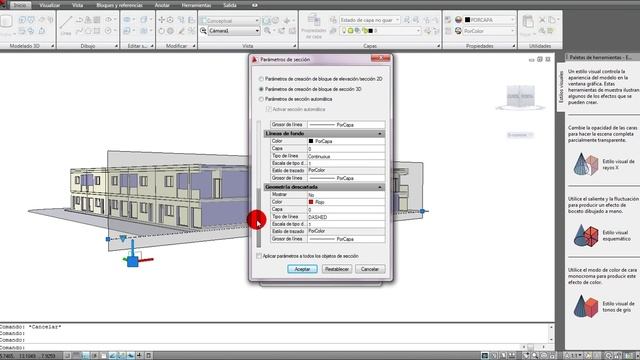Check Aplicar parámetros a todos los objetos
Image resolution: width=640 pixels, height=360 pixels.
(259, 256)
